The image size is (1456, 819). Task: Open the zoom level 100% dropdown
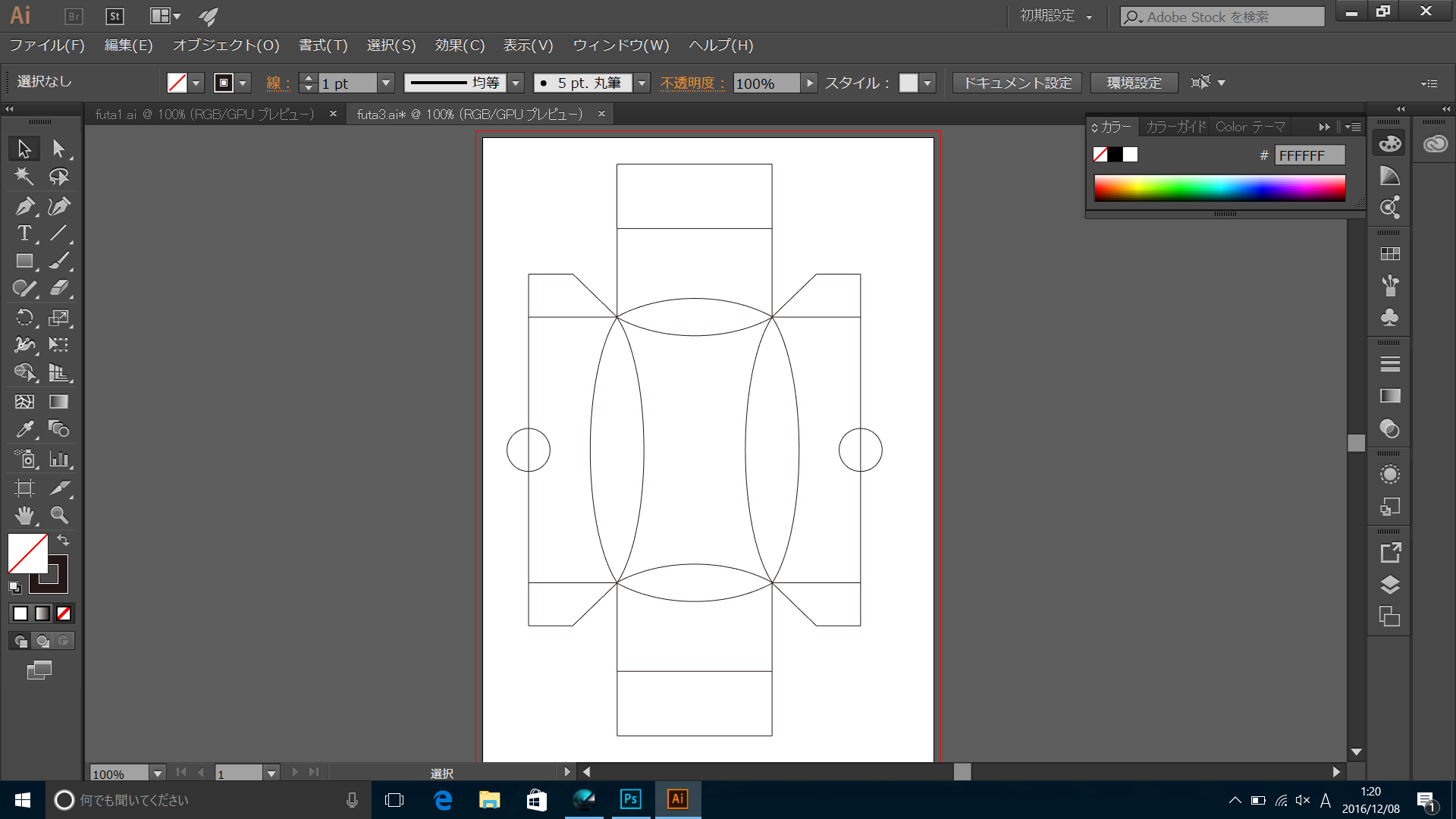157,773
